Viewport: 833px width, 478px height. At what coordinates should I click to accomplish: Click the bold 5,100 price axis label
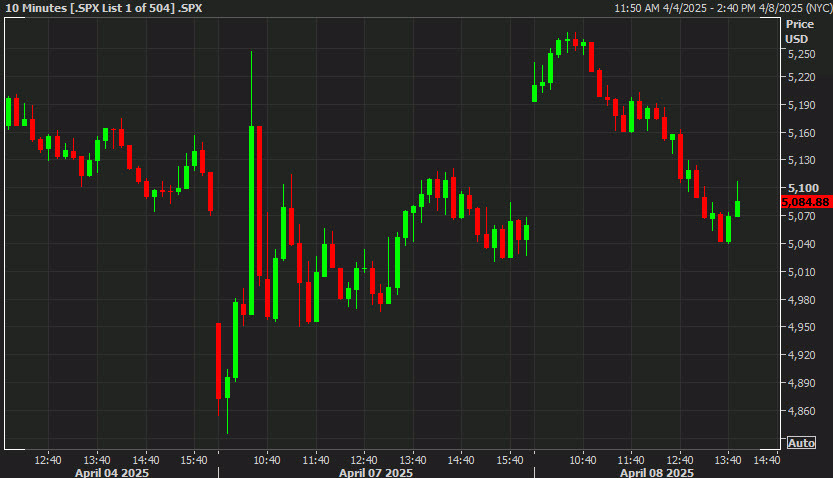click(803, 188)
